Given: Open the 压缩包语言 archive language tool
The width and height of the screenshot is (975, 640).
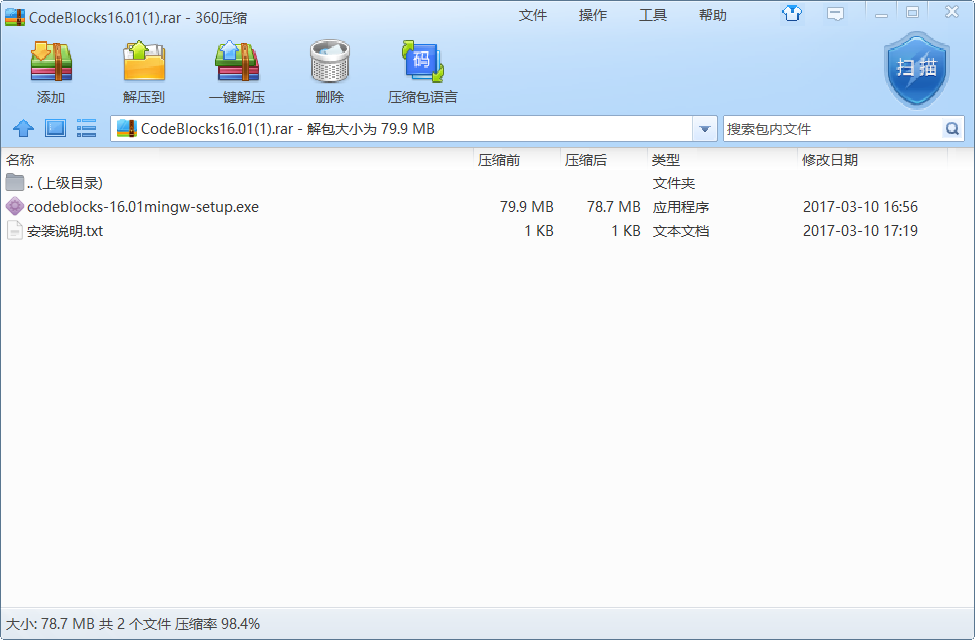Looking at the screenshot, I should (422, 63).
